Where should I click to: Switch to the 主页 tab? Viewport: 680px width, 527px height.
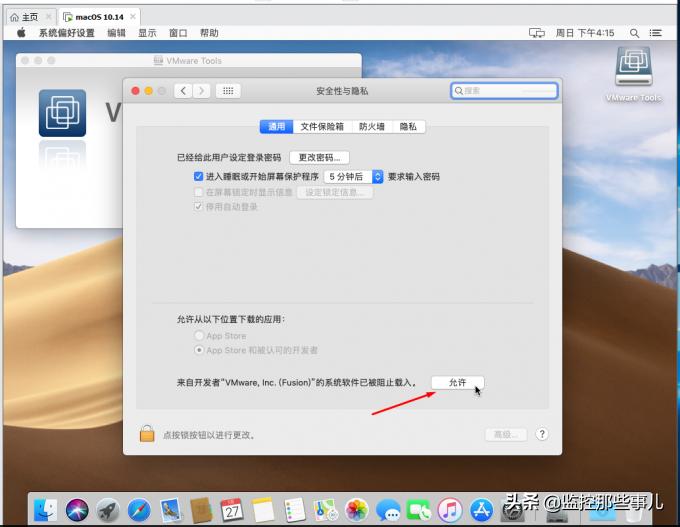tap(30, 17)
